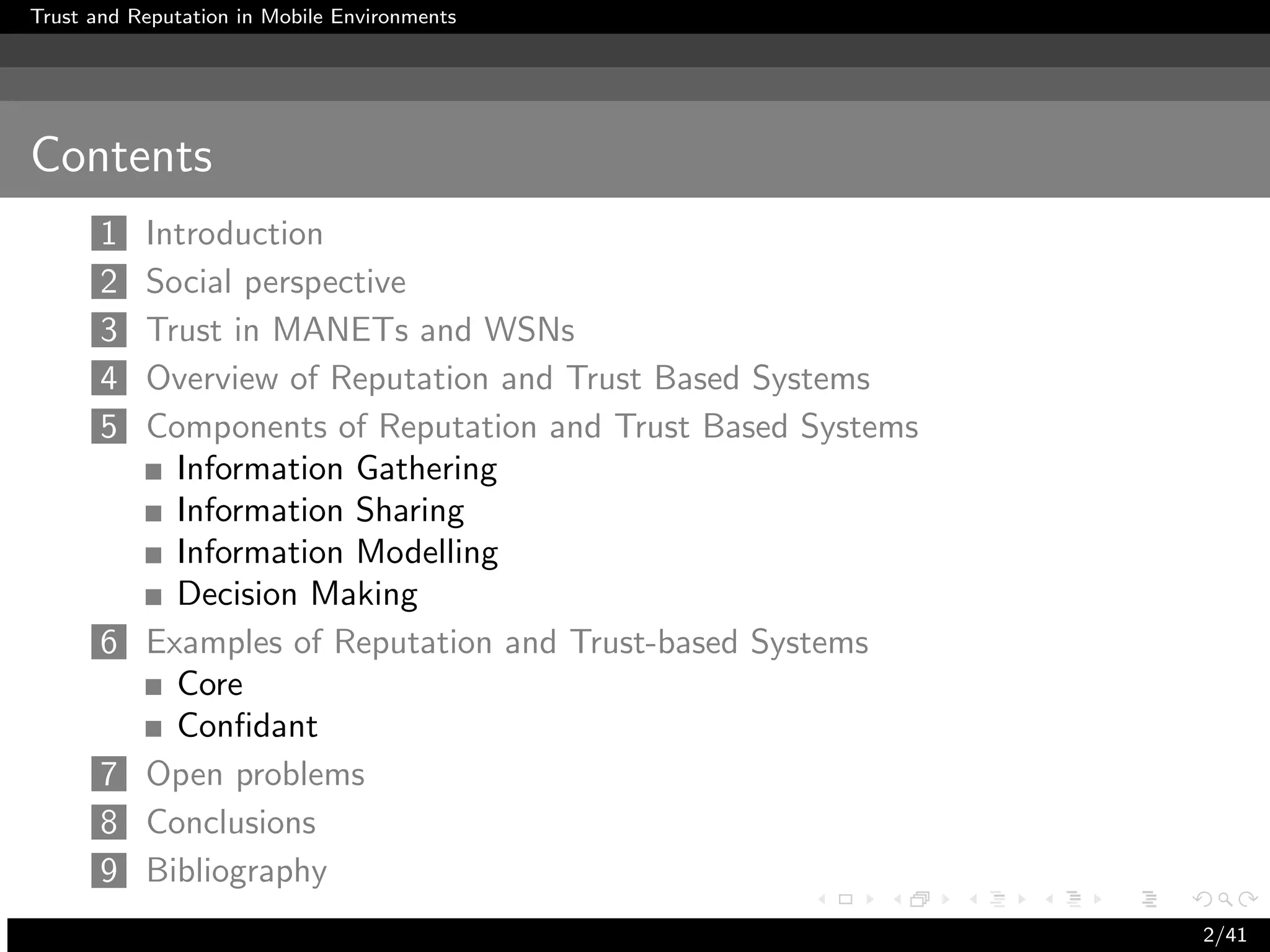This screenshot has width=1270, height=952.
Task: Click the magnifier search icon
Action: click(1225, 899)
